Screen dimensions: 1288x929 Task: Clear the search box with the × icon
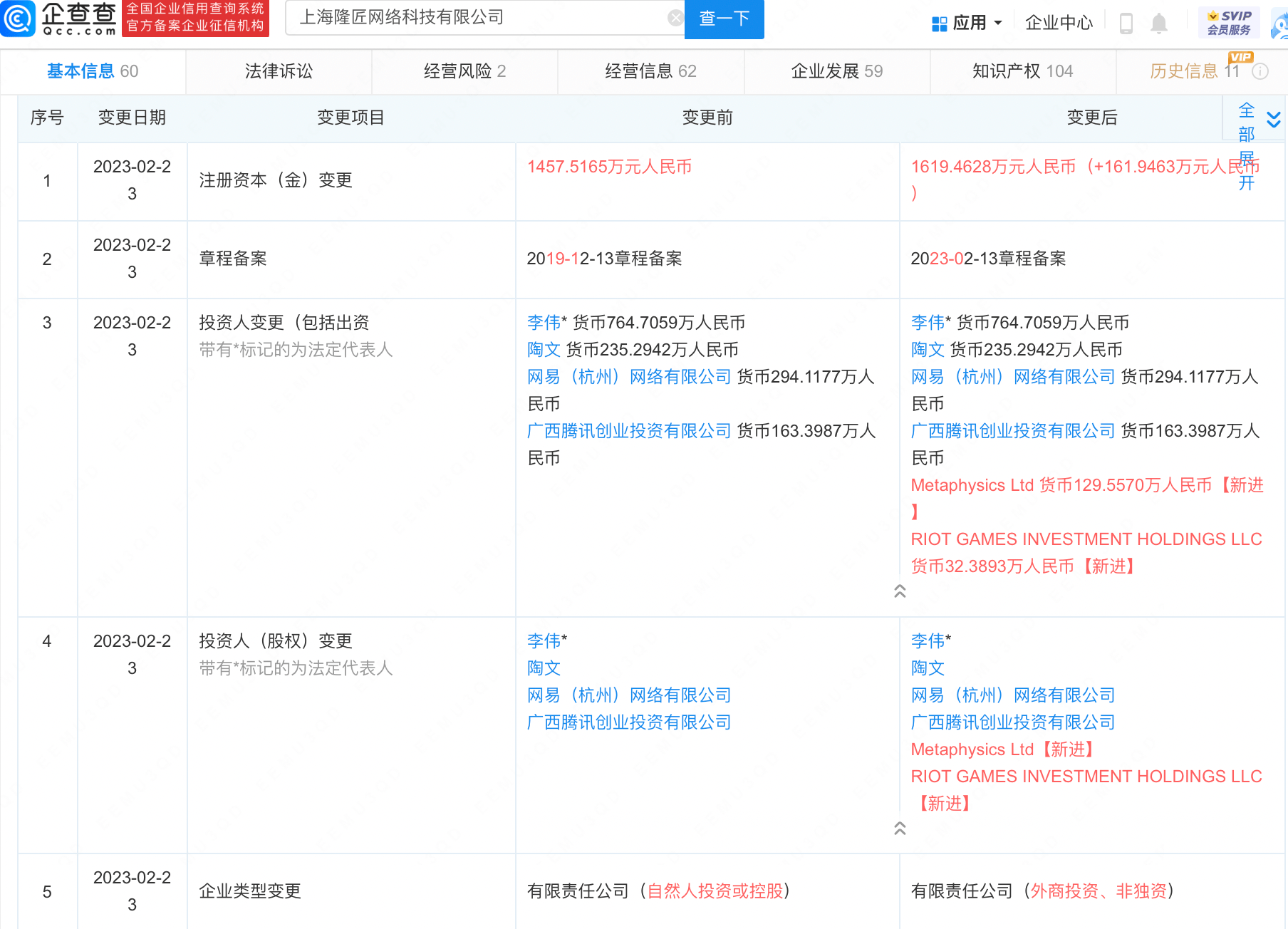tap(675, 17)
